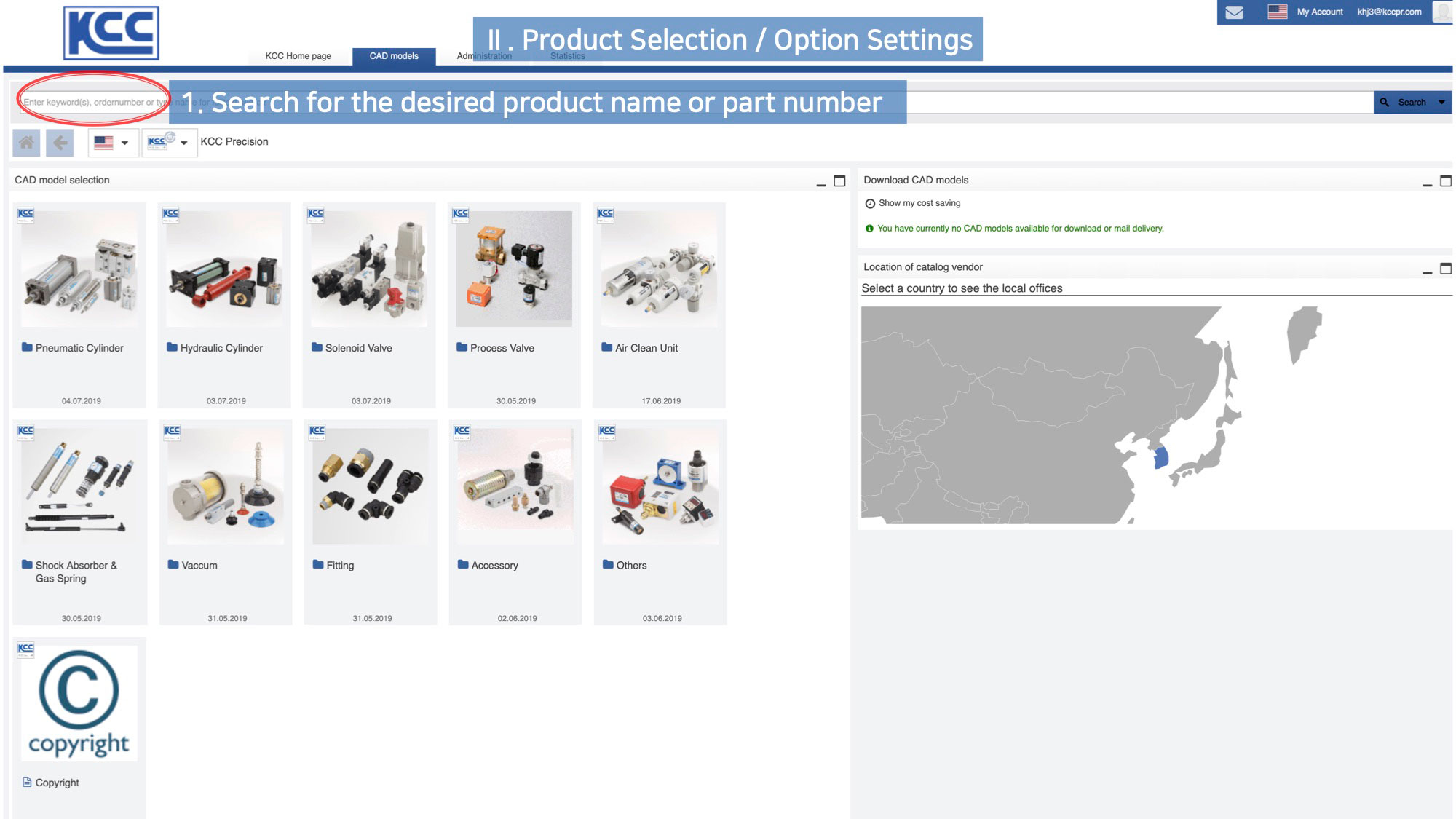Click the My Account link
The height and width of the screenshot is (819, 1456).
(x=1321, y=12)
